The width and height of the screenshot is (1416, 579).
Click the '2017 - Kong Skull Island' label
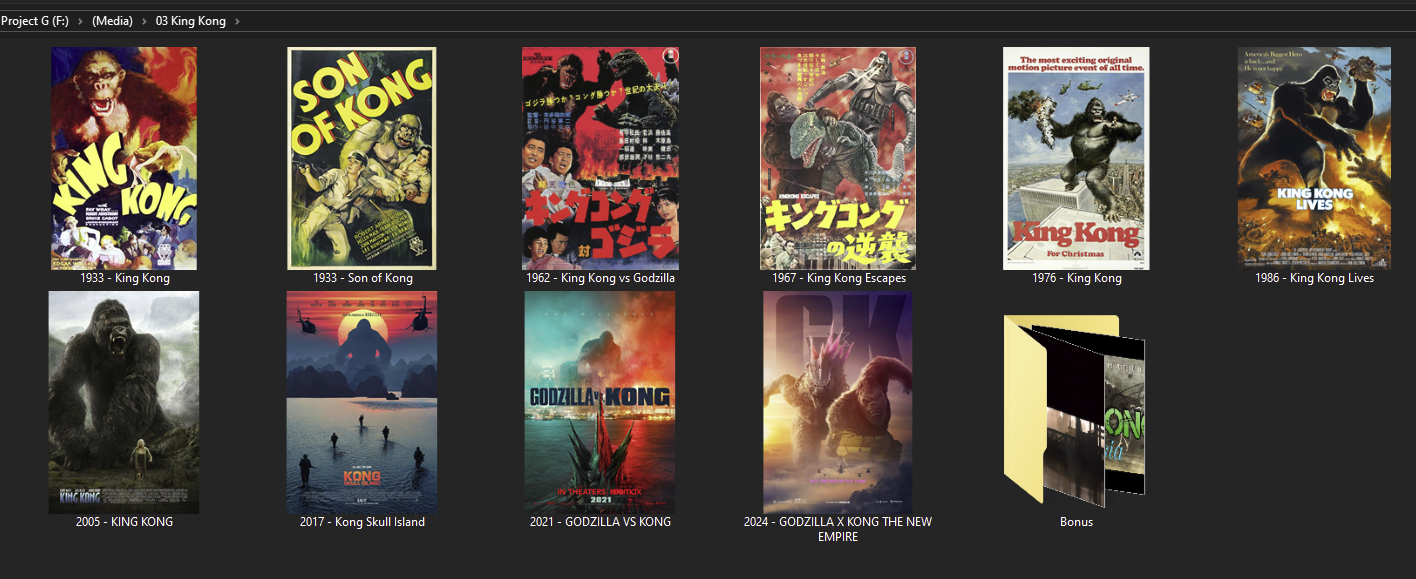pos(362,522)
